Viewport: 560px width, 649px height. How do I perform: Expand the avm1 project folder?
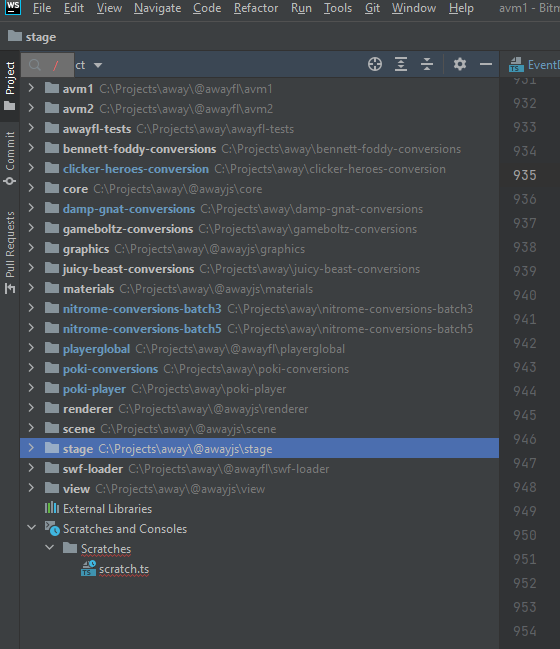31,88
